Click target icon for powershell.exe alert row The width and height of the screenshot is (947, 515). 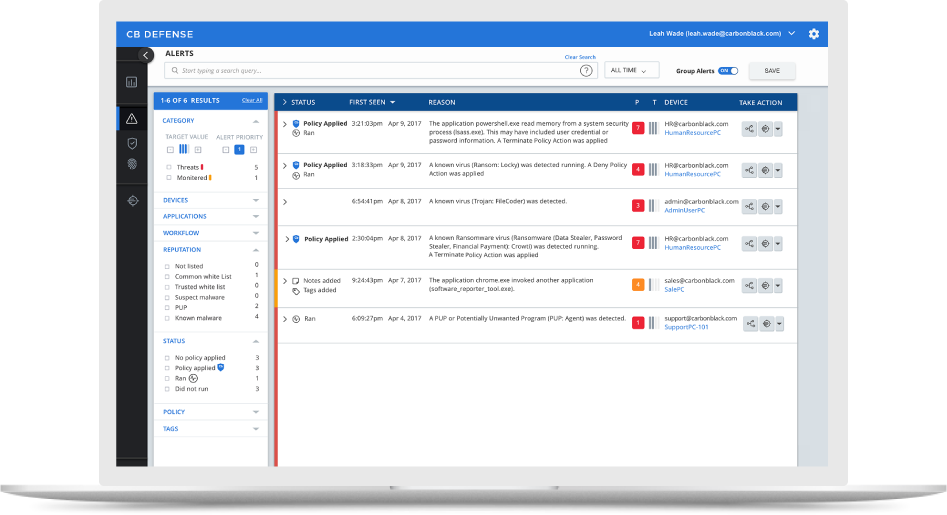765,129
